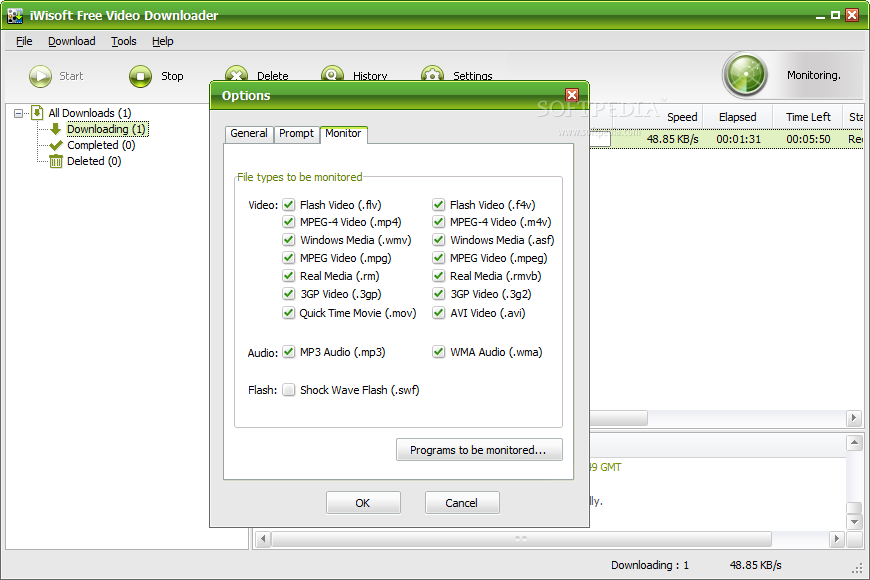Click Downloading : 1 in status bar
This screenshot has width=870, height=580.
pos(650,565)
